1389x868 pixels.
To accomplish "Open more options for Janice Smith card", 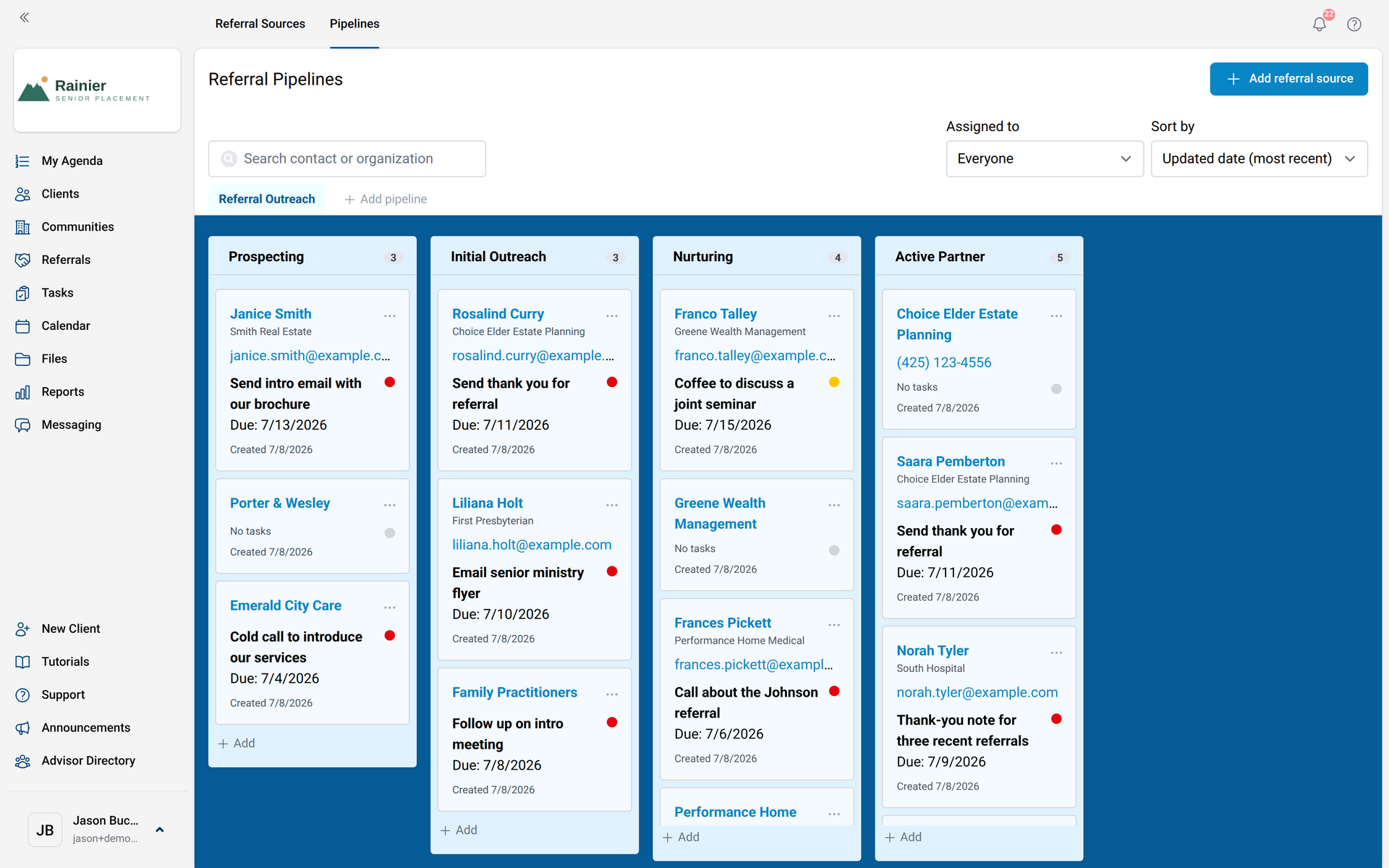I will click(x=390, y=316).
